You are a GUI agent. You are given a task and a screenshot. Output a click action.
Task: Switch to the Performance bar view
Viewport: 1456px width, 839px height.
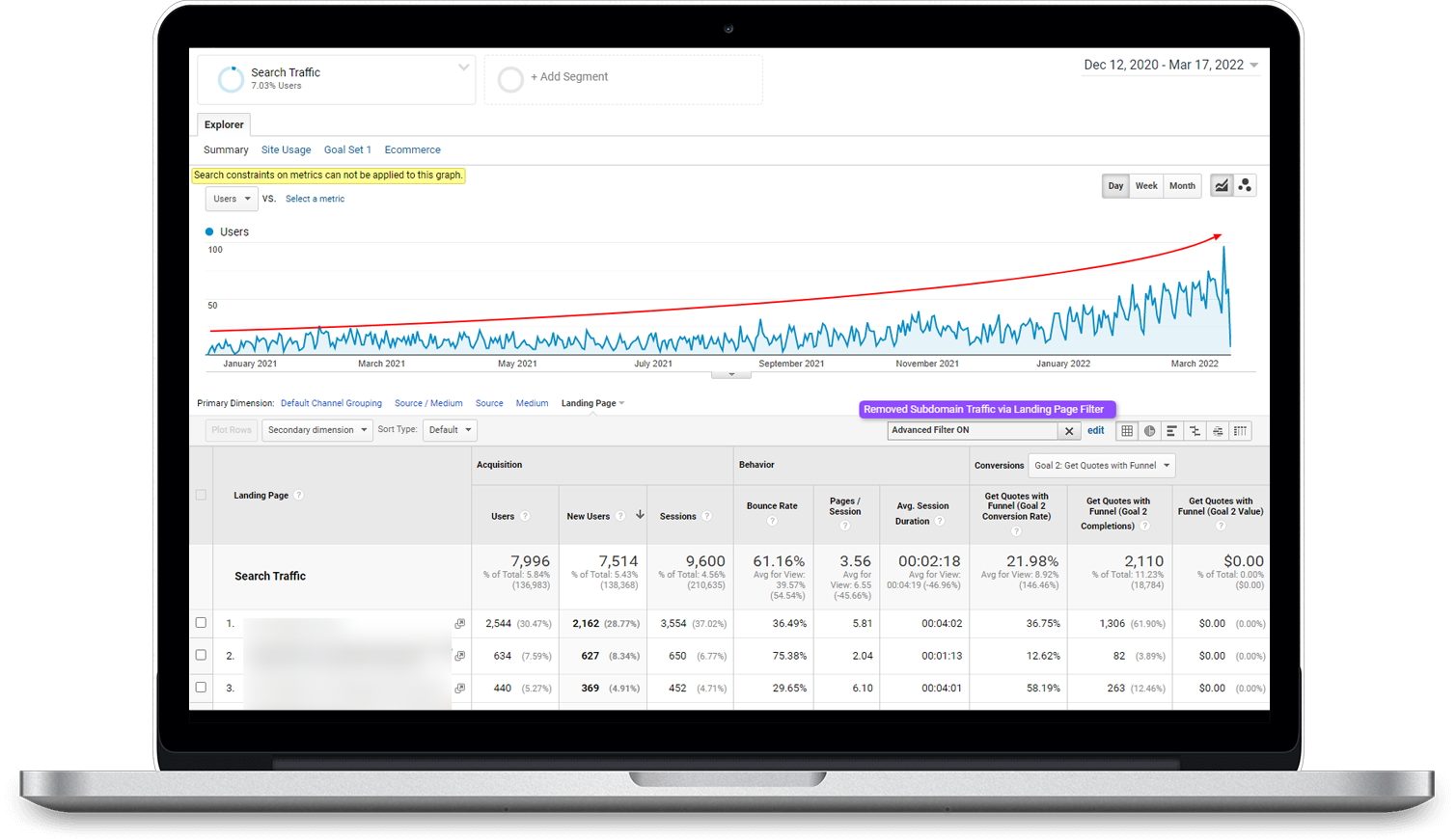[x=1171, y=431]
